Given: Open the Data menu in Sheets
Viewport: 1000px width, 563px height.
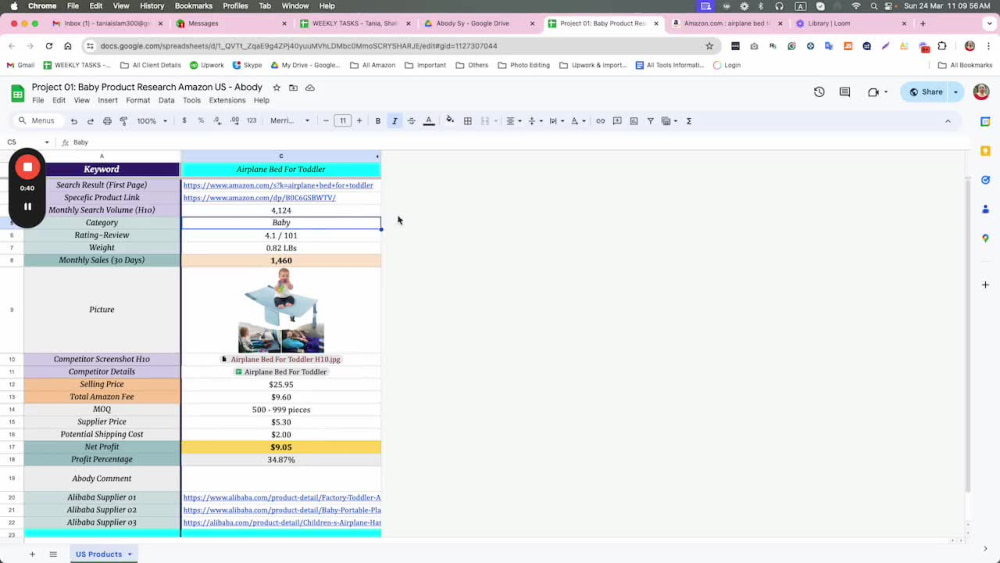Looking at the screenshot, I should pos(166,100).
